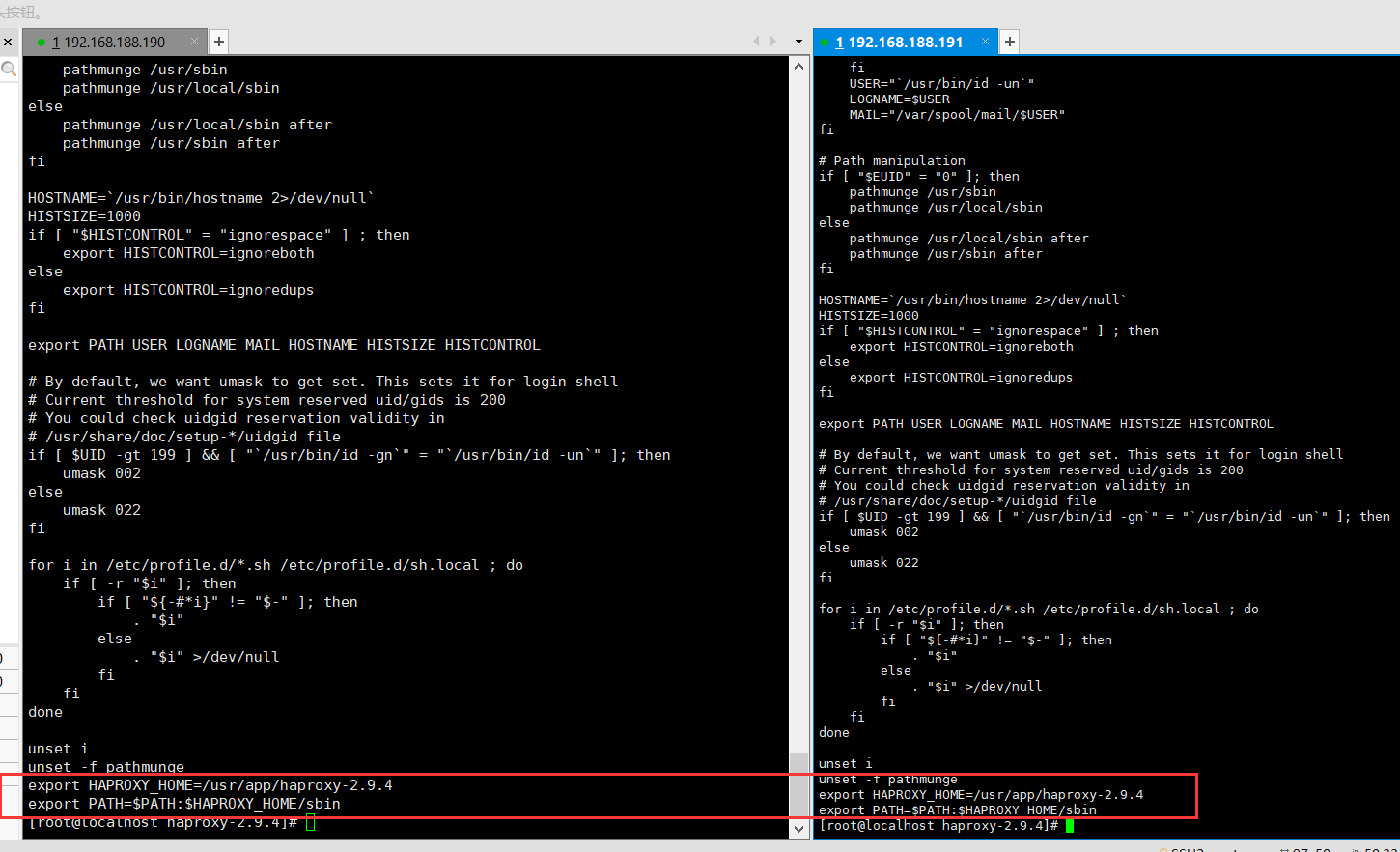Click "export HISTCONTROL=ignoreboth" in left terminal

tap(188, 253)
